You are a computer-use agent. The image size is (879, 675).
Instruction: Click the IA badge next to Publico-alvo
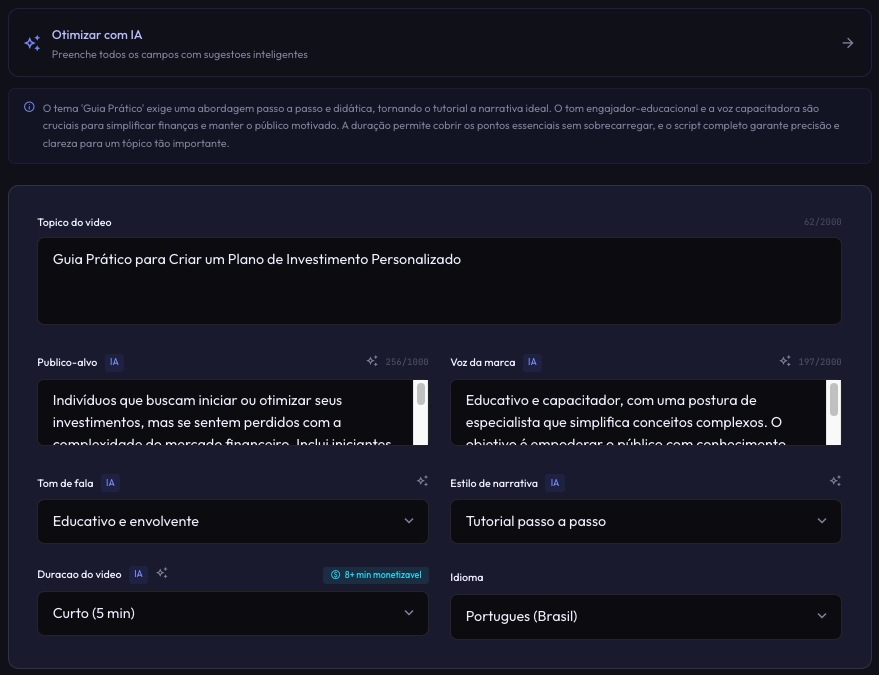click(x=114, y=362)
